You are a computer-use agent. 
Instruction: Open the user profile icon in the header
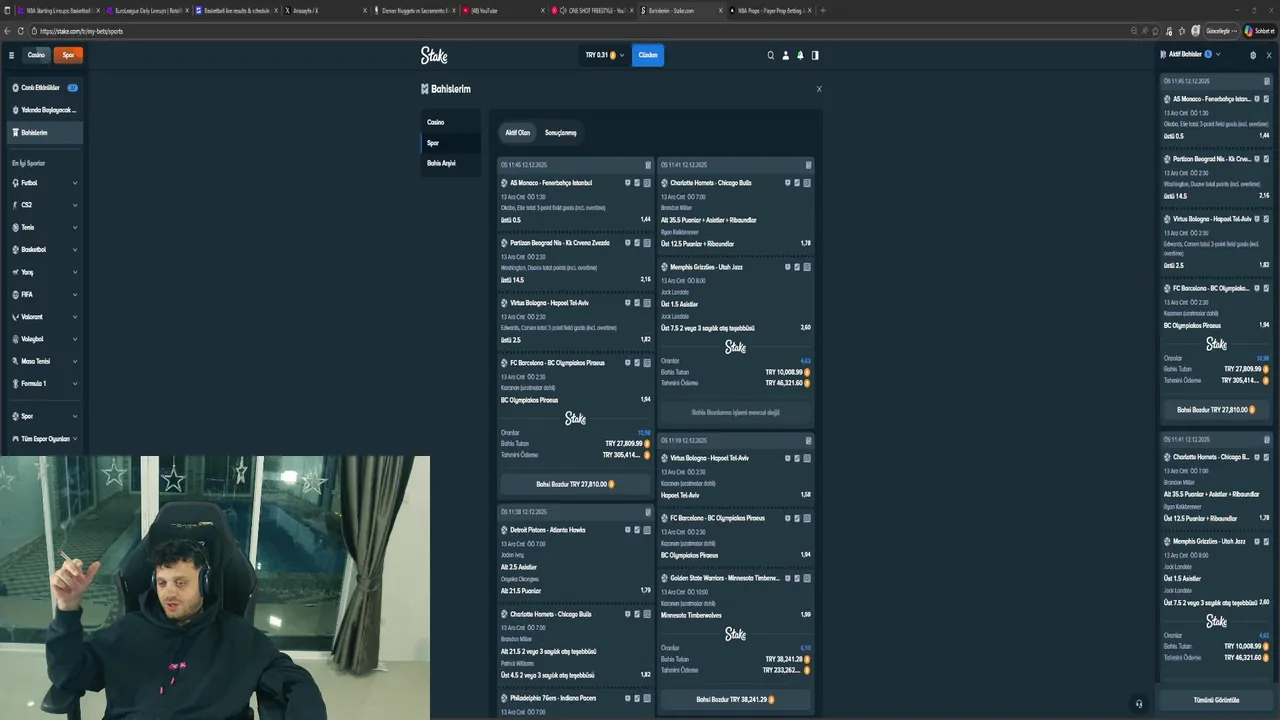click(785, 55)
